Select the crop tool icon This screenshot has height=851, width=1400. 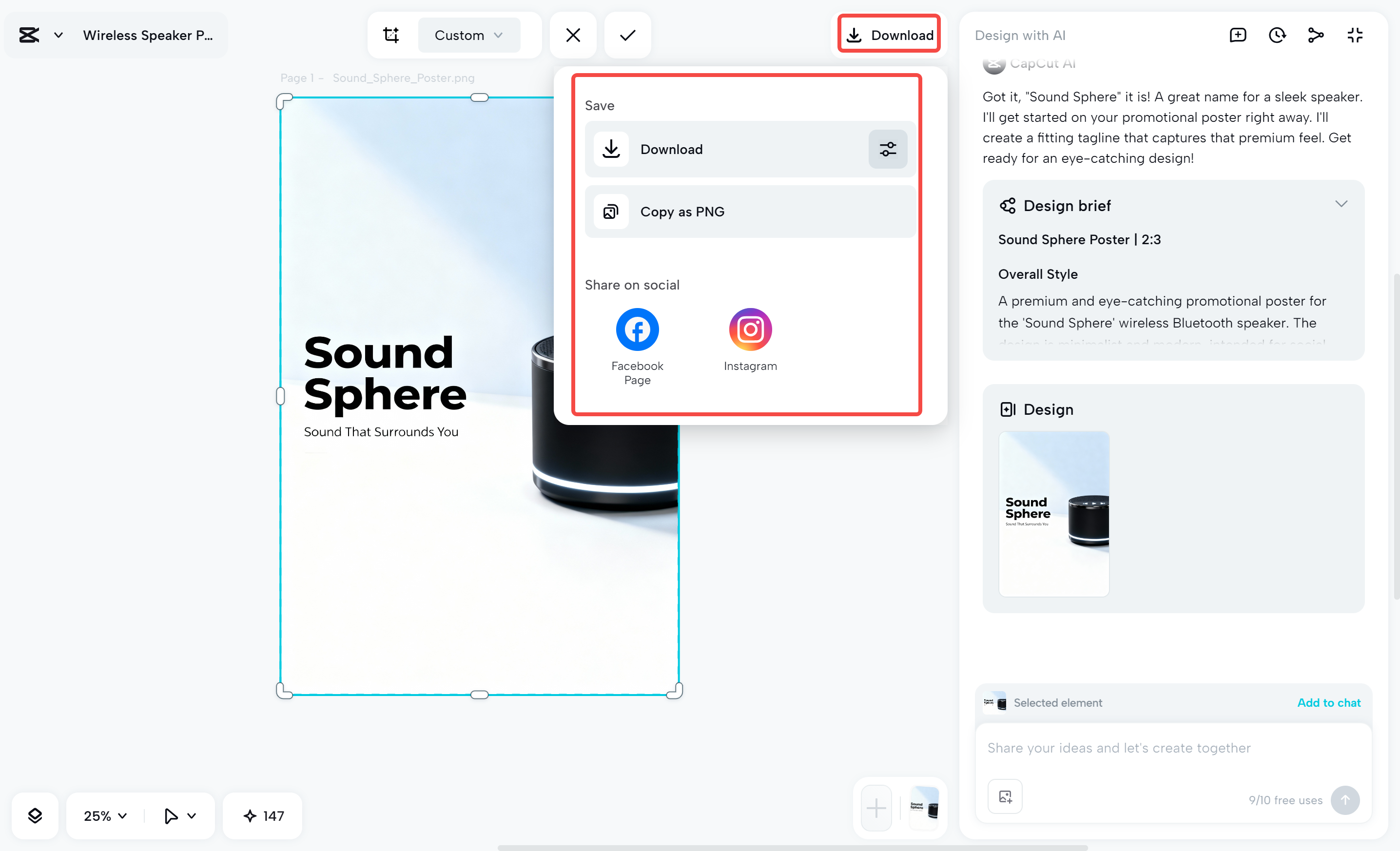(x=391, y=35)
